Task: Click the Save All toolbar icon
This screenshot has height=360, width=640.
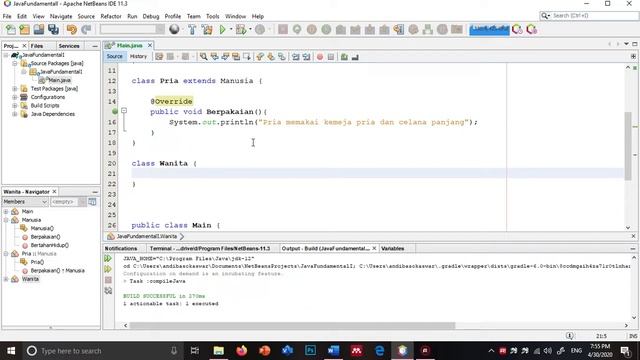Action: (x=53, y=29)
